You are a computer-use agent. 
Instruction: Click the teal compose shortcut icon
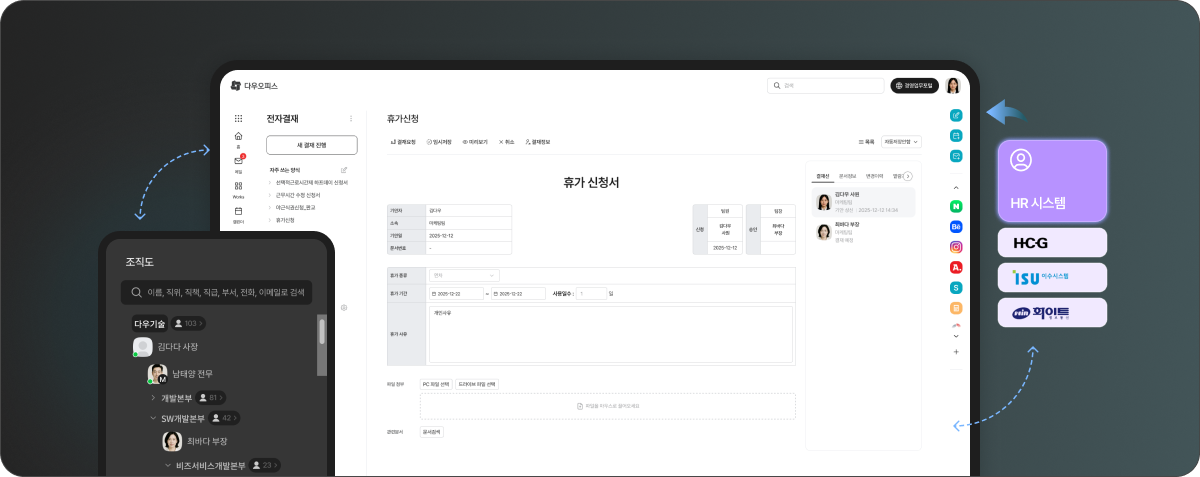[x=956, y=115]
